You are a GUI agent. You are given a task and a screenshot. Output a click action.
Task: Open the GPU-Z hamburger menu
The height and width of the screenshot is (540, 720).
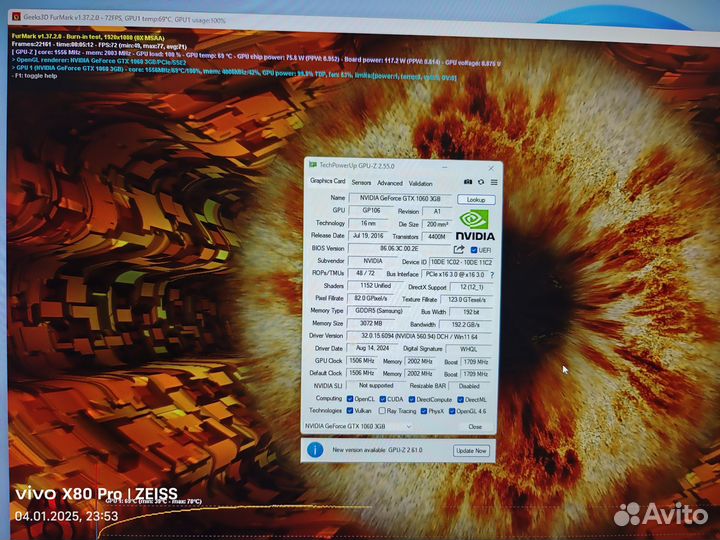tap(494, 182)
